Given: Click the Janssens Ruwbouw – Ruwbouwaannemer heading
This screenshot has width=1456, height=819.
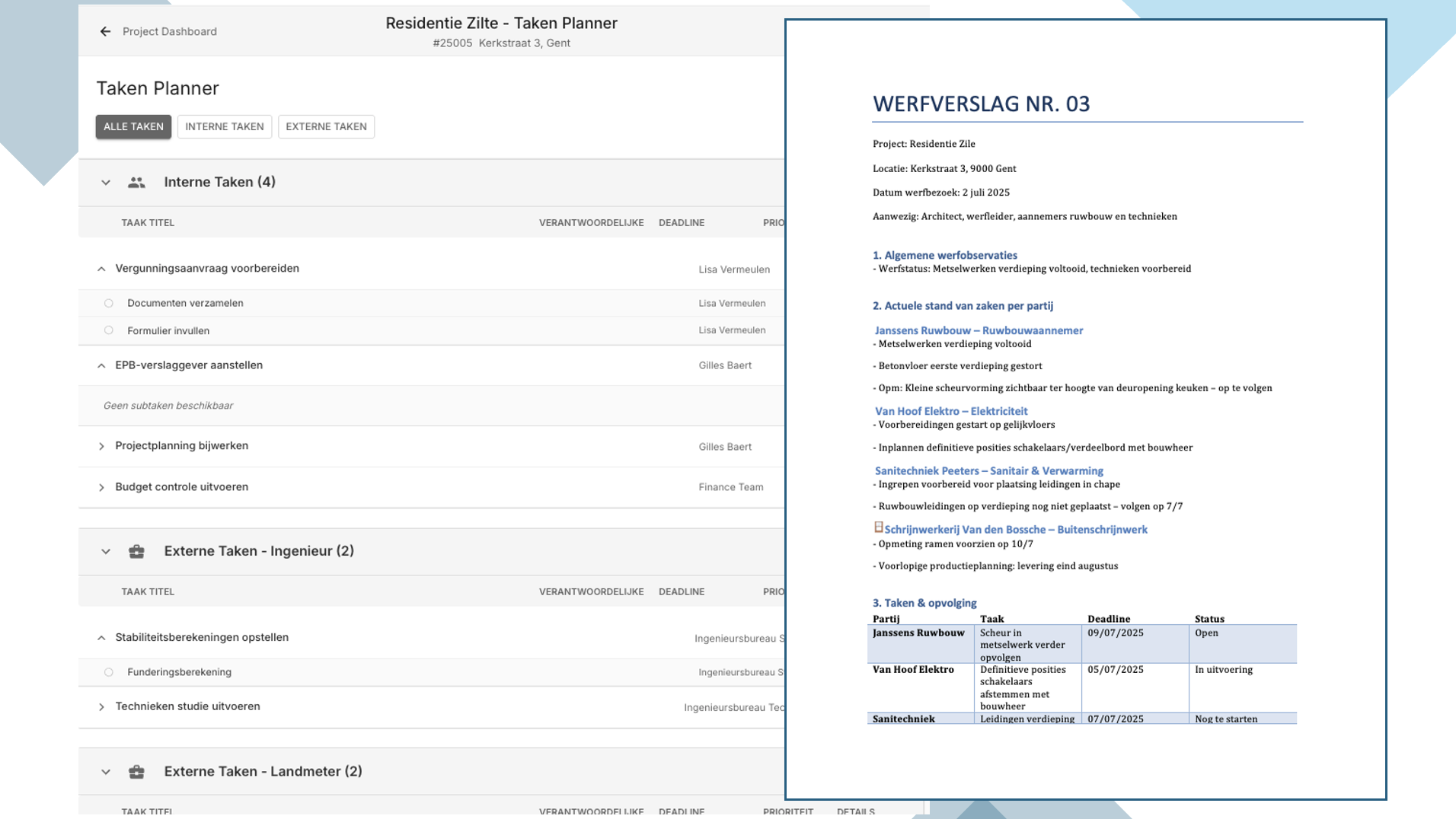Looking at the screenshot, I should click(x=979, y=330).
